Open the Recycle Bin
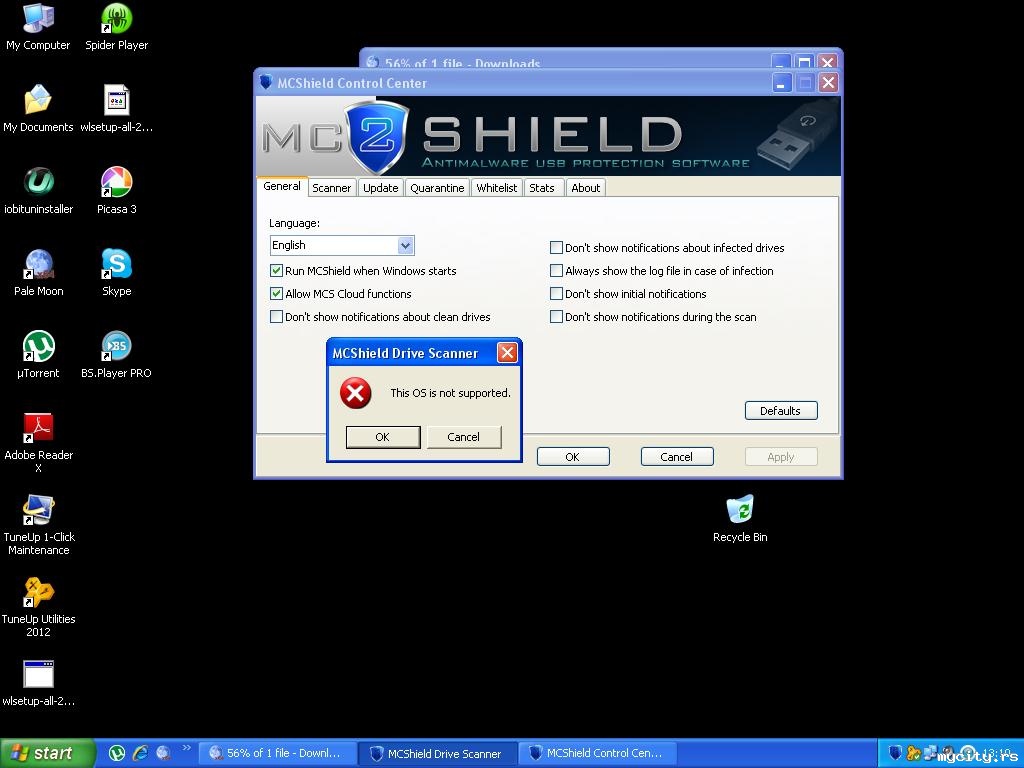 click(740, 519)
